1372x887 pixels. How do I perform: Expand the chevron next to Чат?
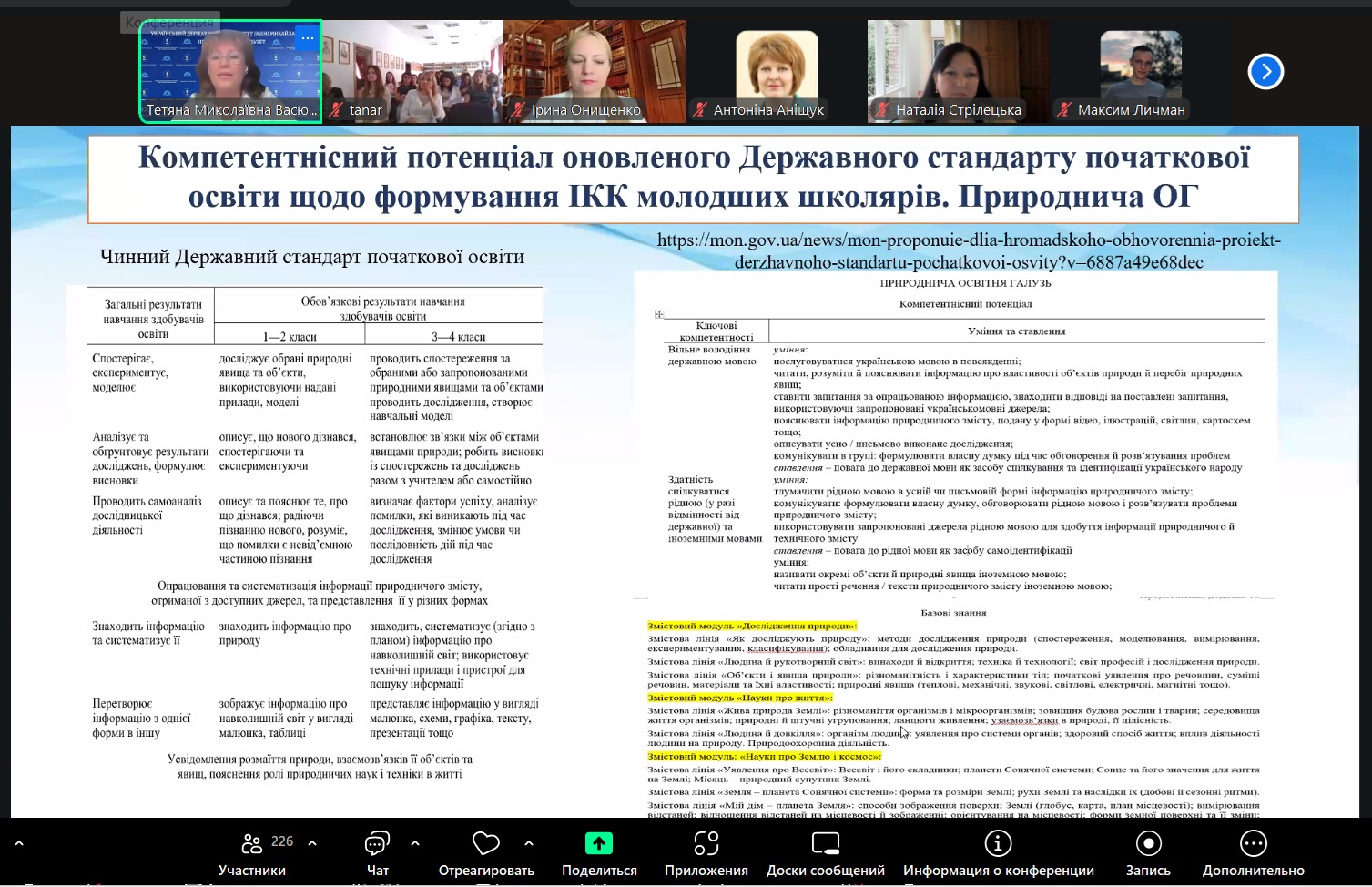(415, 843)
